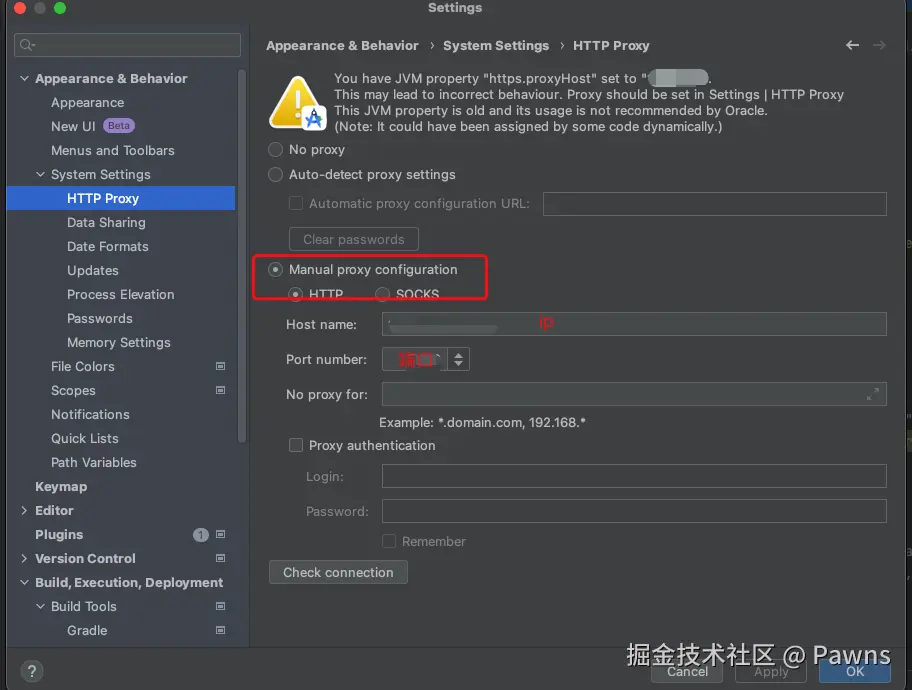
Task: Open Appearance settings page
Action: pos(88,102)
